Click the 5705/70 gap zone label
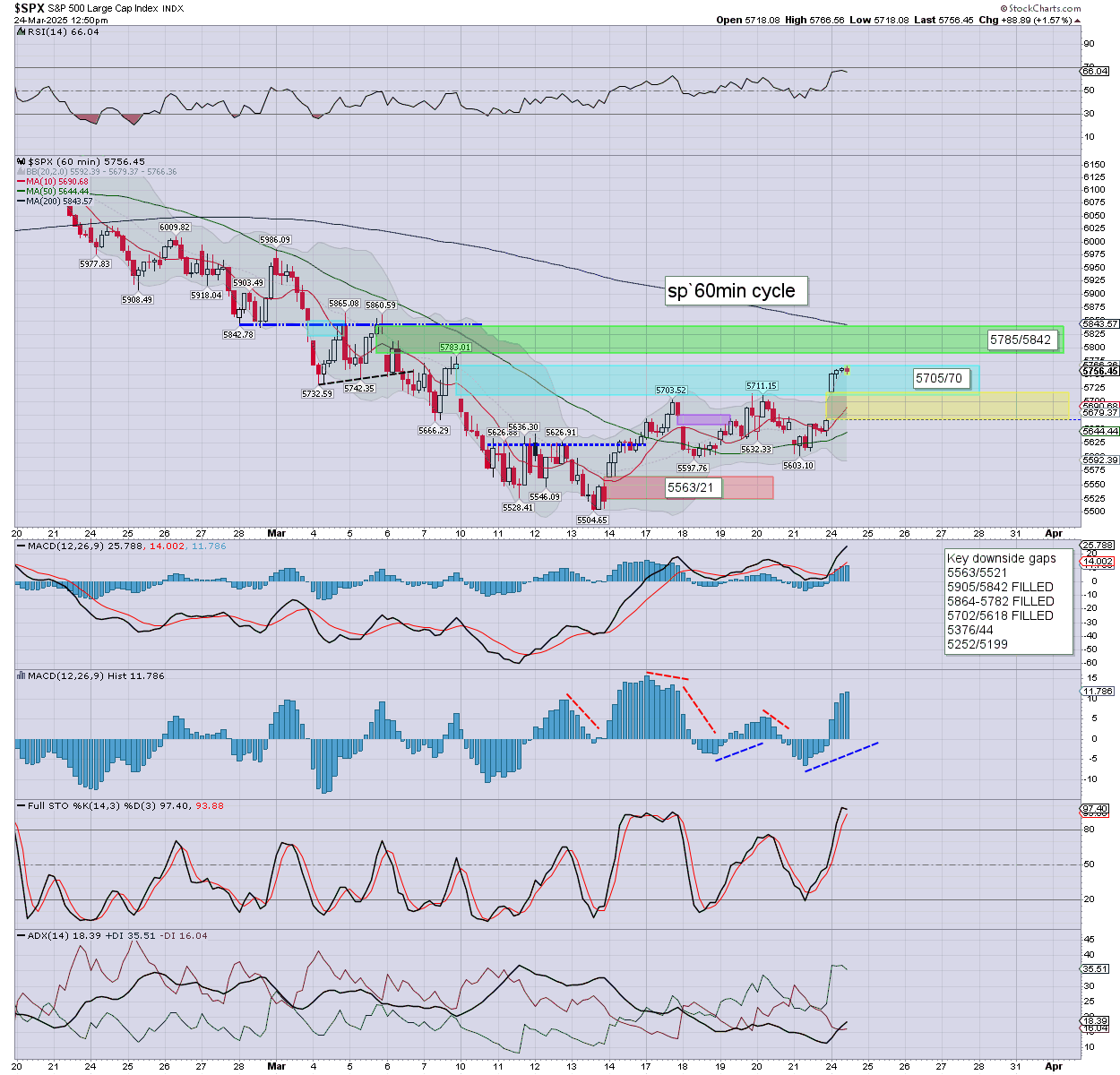Viewport: 1120px width, 1075px height. (938, 379)
